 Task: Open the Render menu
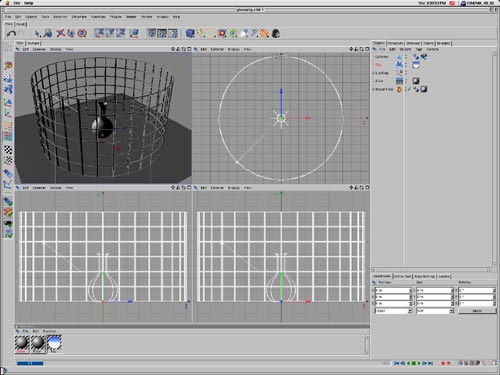(131, 17)
